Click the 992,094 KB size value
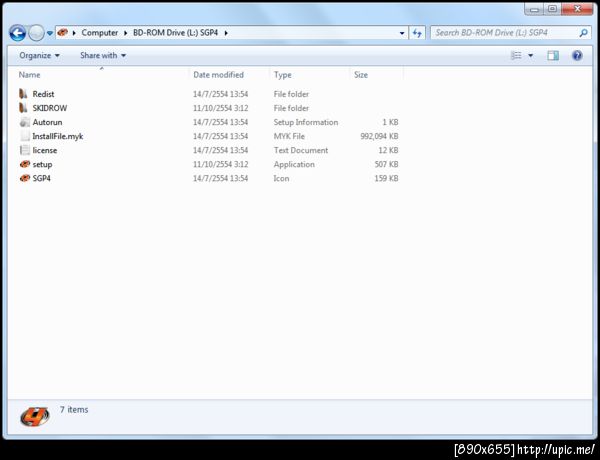The width and height of the screenshot is (600, 460). tap(379, 136)
